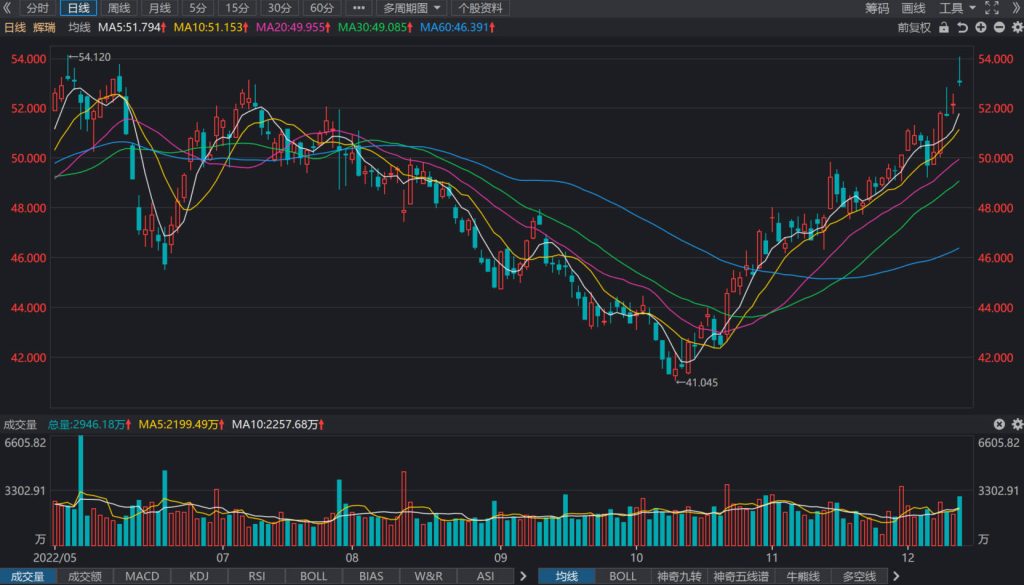Switch sub-chart to BOLL indicator

click(313, 576)
